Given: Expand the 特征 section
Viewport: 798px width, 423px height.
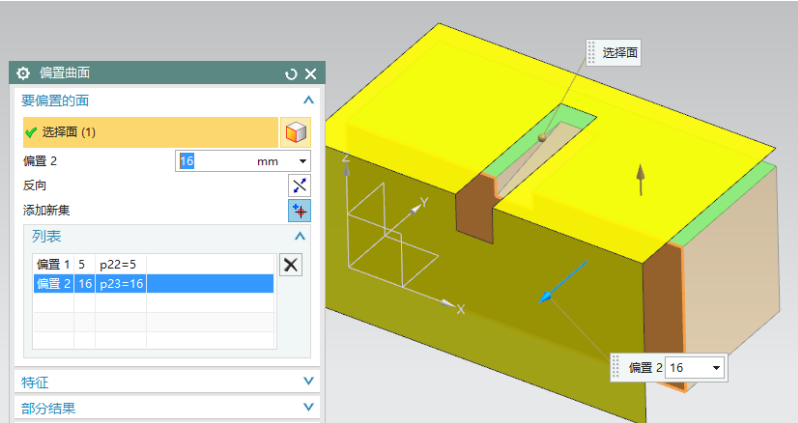Looking at the screenshot, I should click(308, 381).
